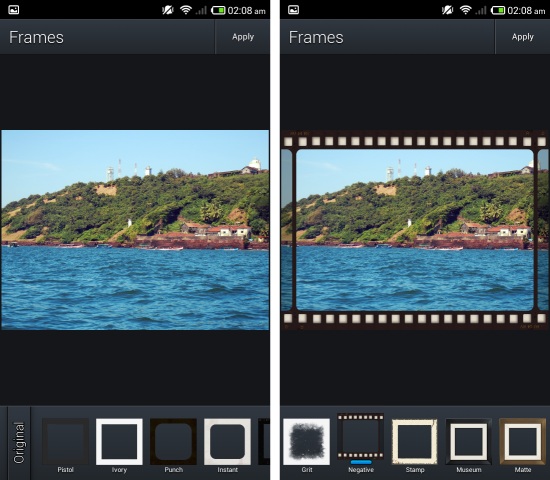
Task: Choose the Museum frame style
Action: point(469,441)
